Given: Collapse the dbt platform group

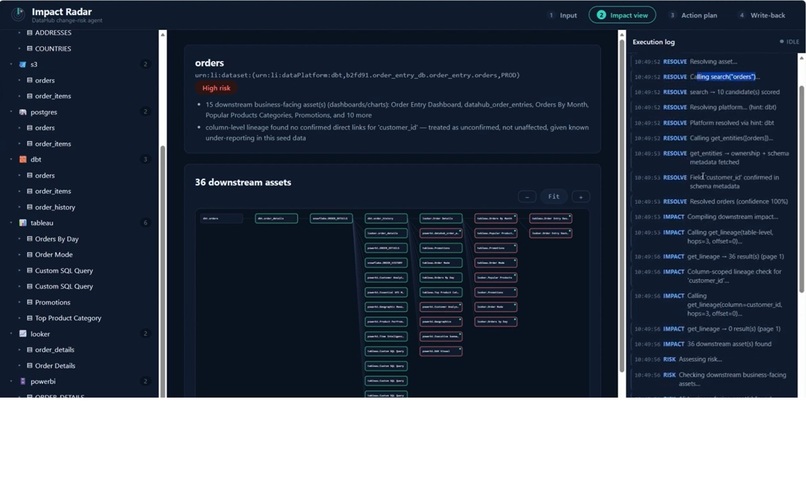Looking at the screenshot, I should click(x=11, y=160).
